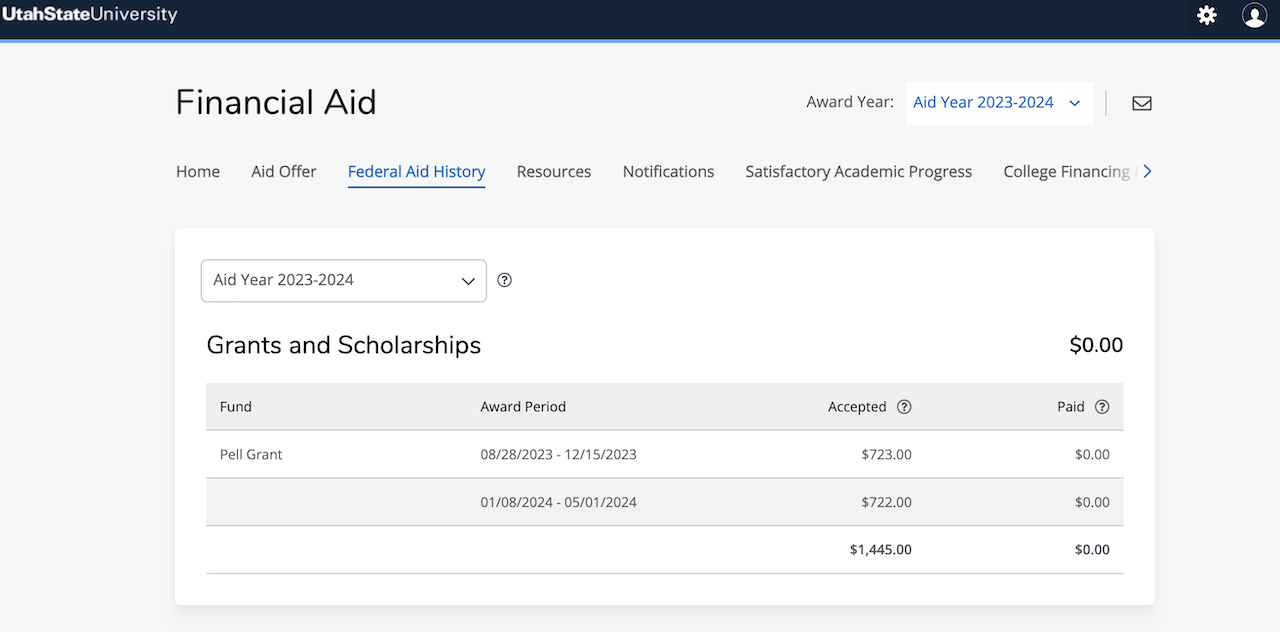
Task: Click the Federal Aid History tab
Action: 416,171
